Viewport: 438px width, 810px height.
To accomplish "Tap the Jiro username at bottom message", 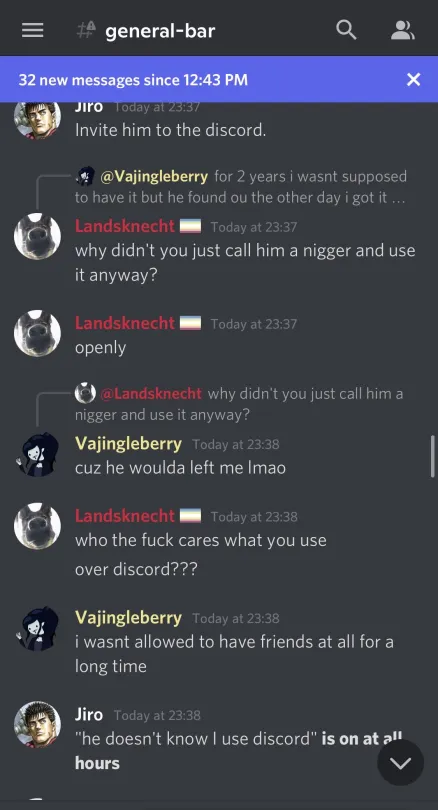I will 89,714.
